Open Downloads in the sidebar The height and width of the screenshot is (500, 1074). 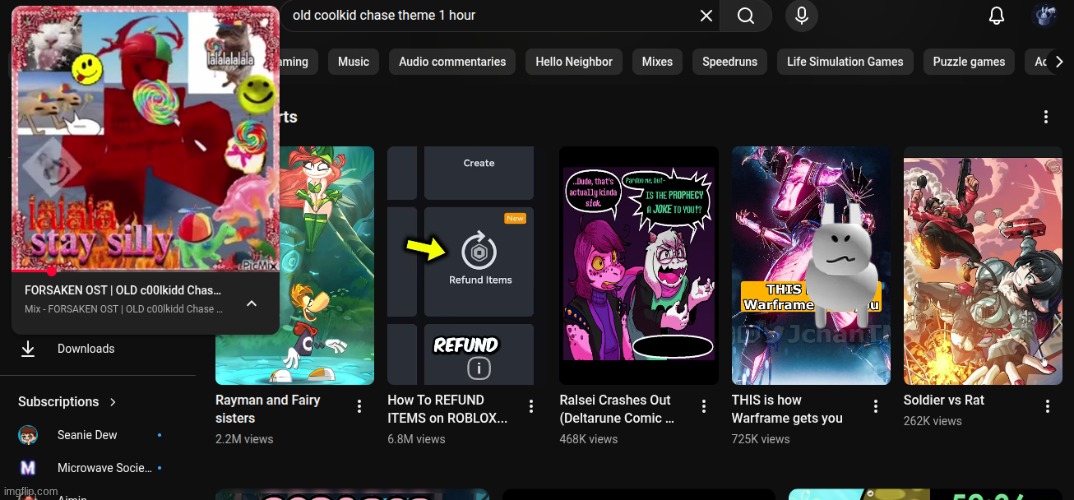point(85,349)
